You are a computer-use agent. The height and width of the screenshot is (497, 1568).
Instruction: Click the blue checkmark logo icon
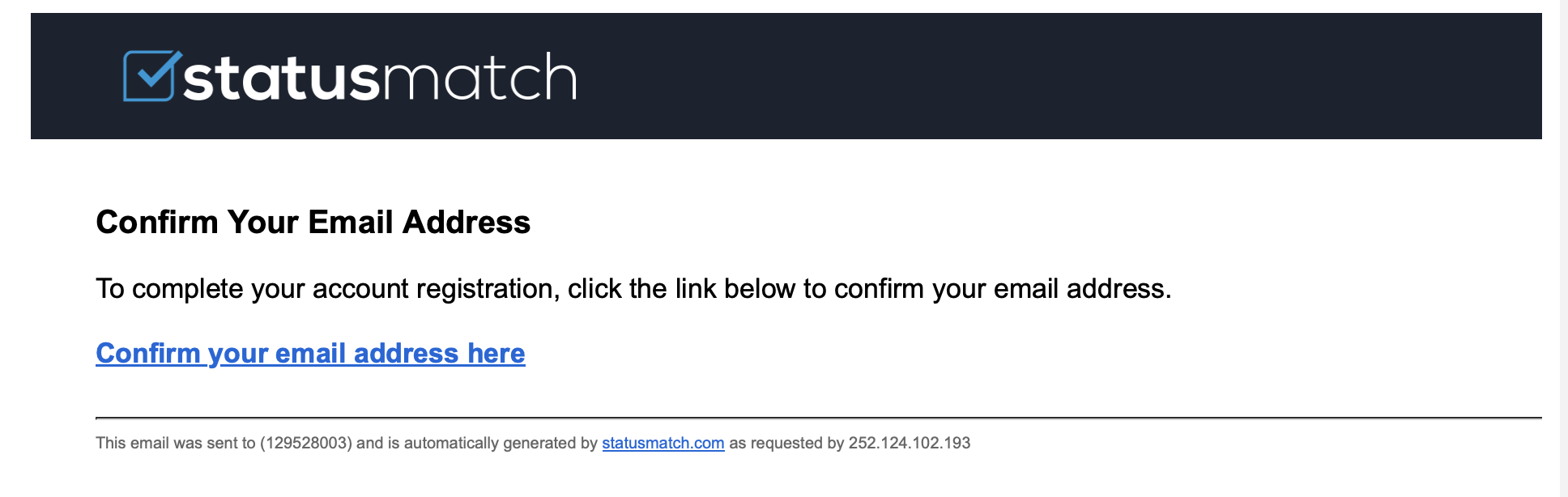pyautogui.click(x=149, y=77)
